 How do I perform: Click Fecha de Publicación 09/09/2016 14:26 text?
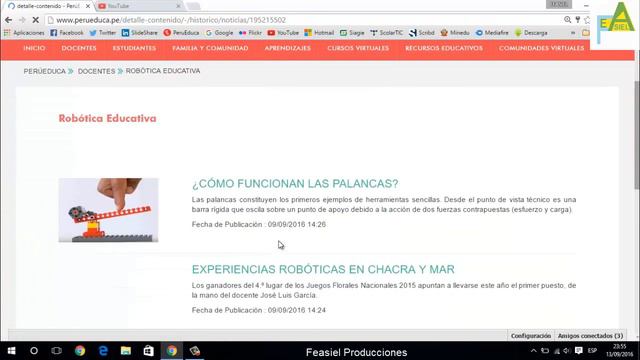coord(259,224)
